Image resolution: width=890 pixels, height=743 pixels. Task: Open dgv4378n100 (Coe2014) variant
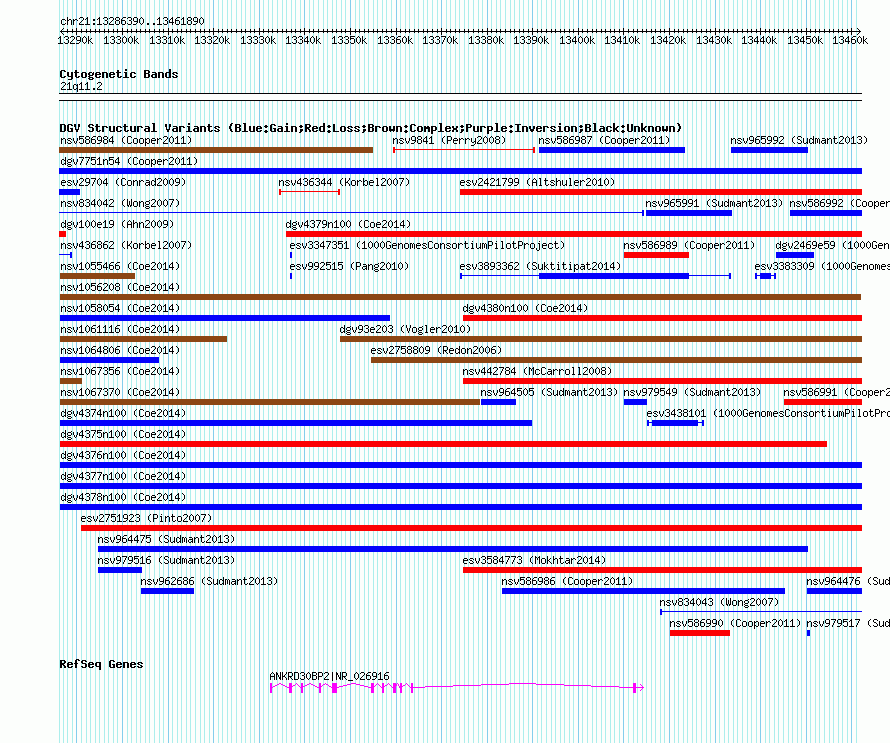click(x=460, y=507)
